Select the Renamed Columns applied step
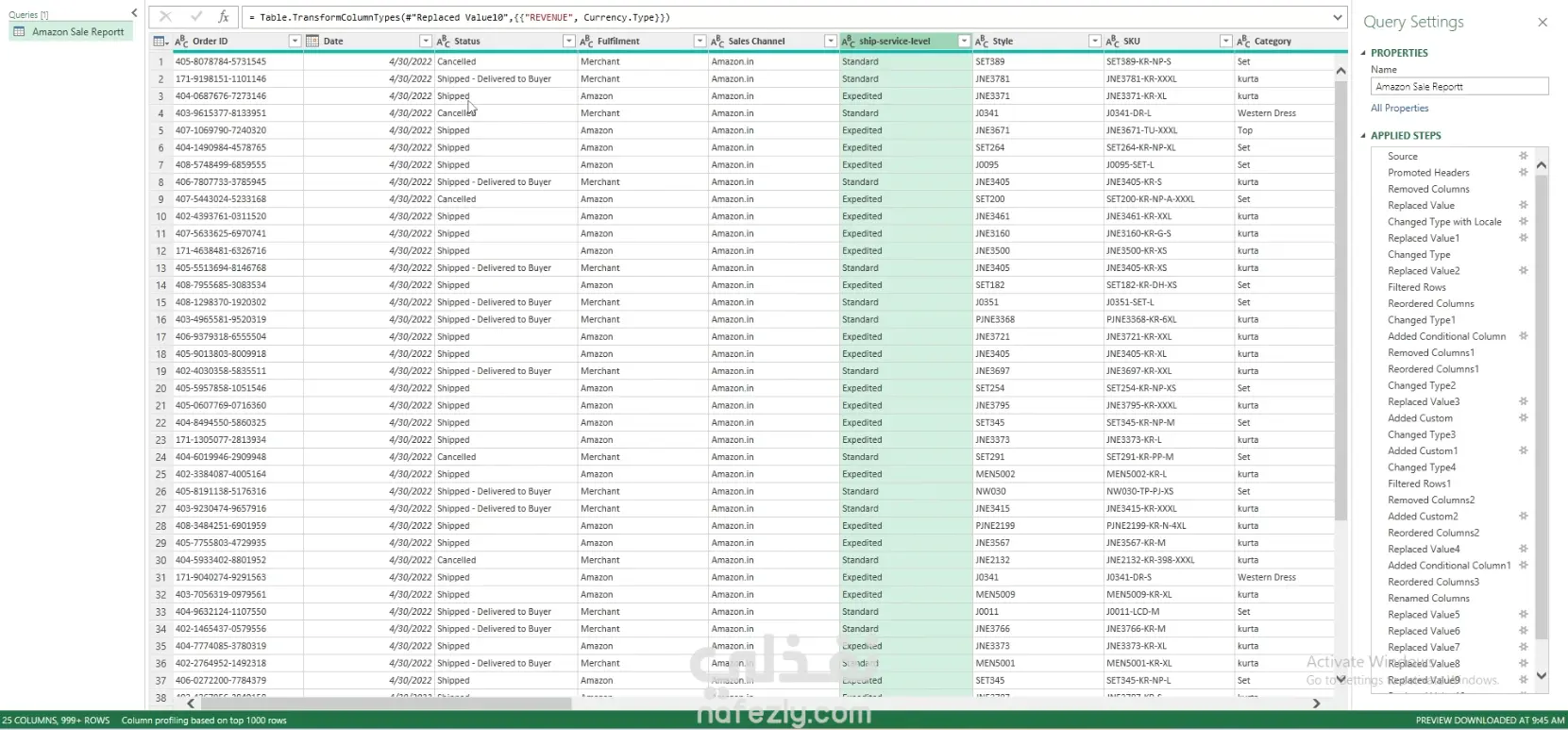Screen dimensions: 1568x730 [x=1428, y=599]
